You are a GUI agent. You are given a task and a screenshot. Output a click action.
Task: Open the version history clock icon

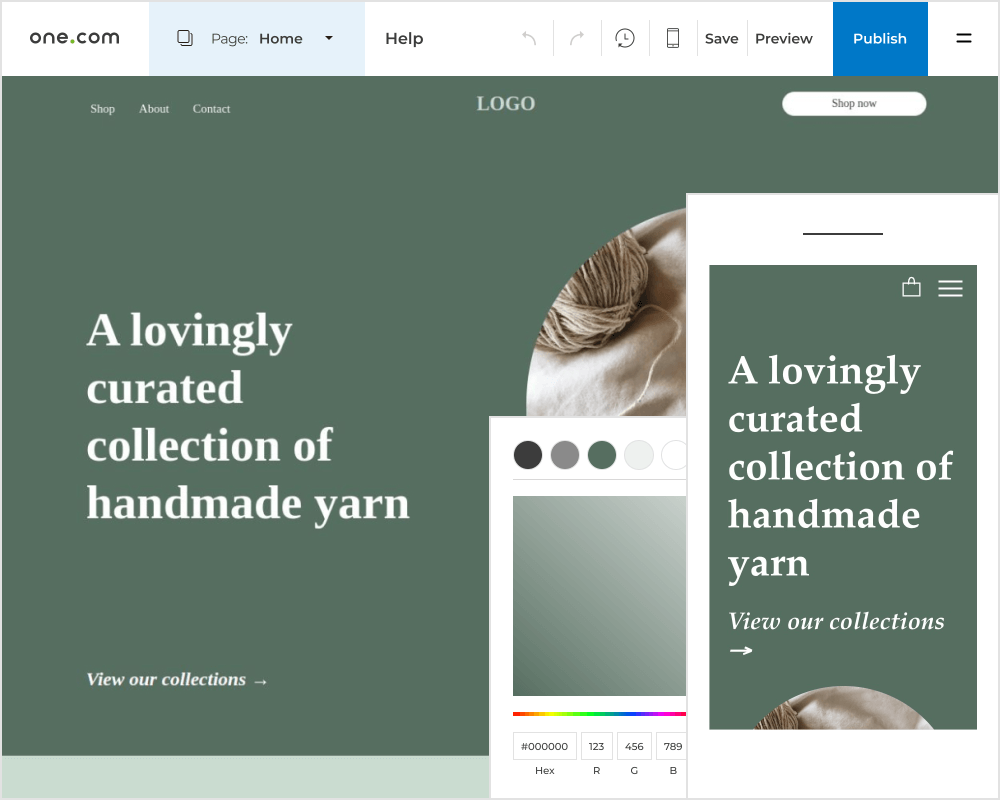point(625,38)
